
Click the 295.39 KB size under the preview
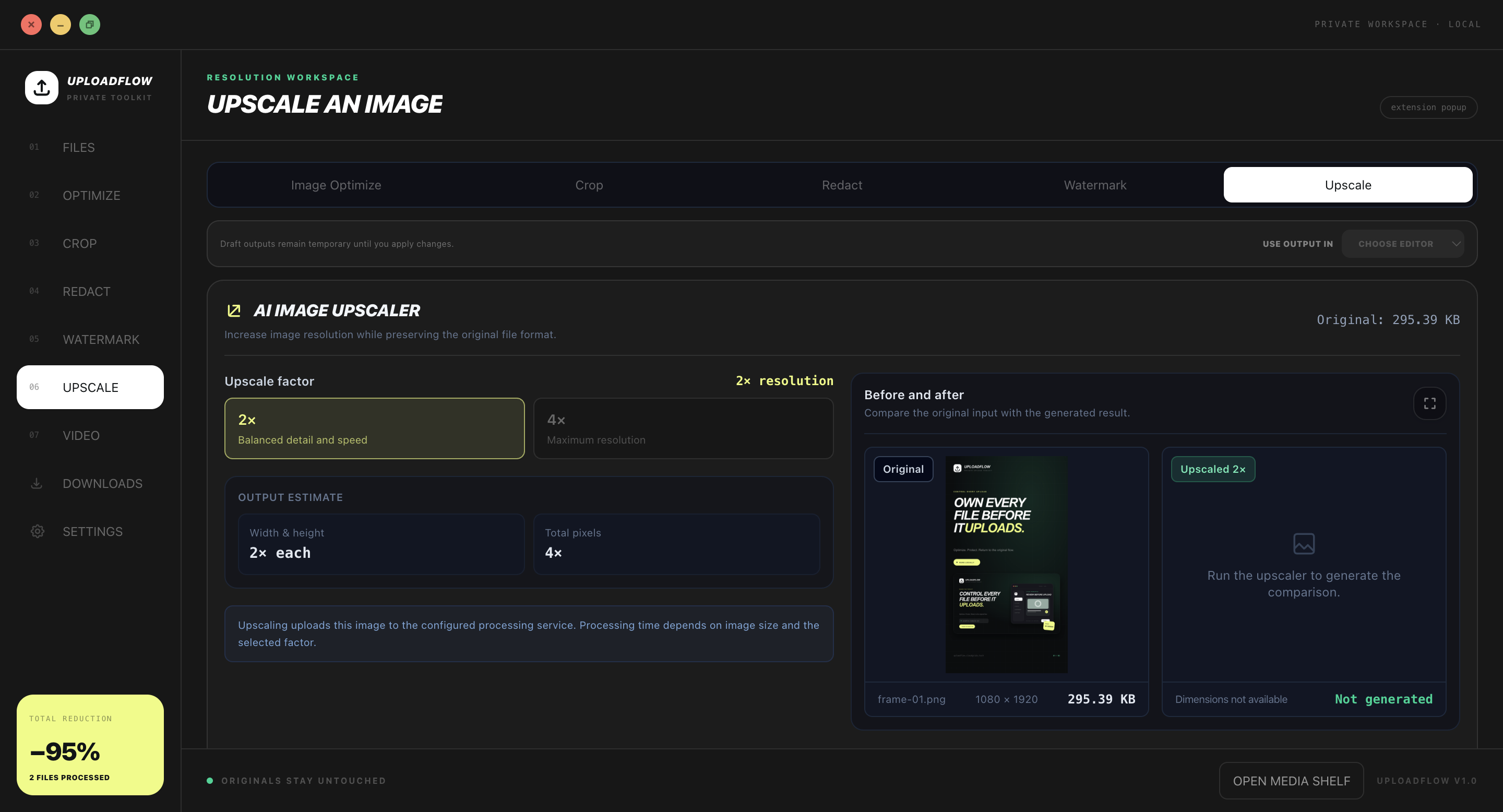point(1102,699)
